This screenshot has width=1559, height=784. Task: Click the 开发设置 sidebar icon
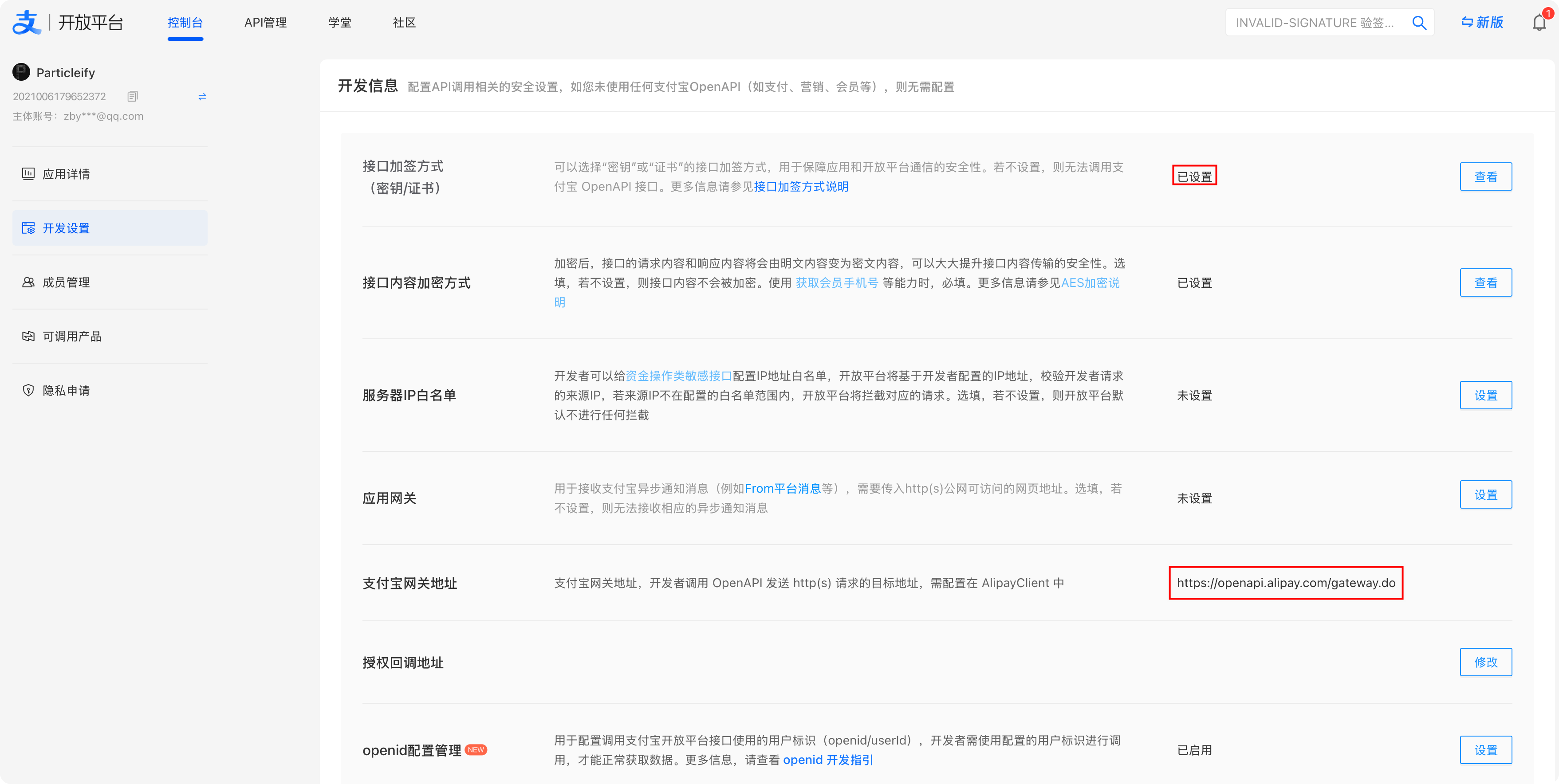click(28, 228)
